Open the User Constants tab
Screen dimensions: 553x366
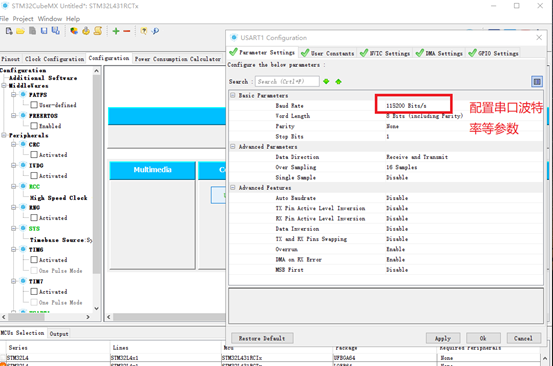pyautogui.click(x=328, y=53)
